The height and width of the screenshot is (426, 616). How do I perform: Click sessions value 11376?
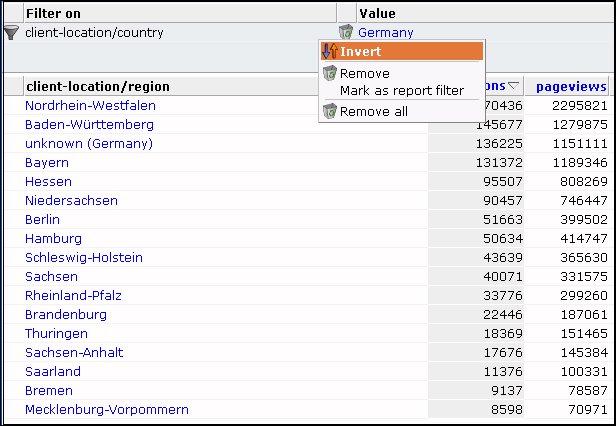click(x=503, y=371)
